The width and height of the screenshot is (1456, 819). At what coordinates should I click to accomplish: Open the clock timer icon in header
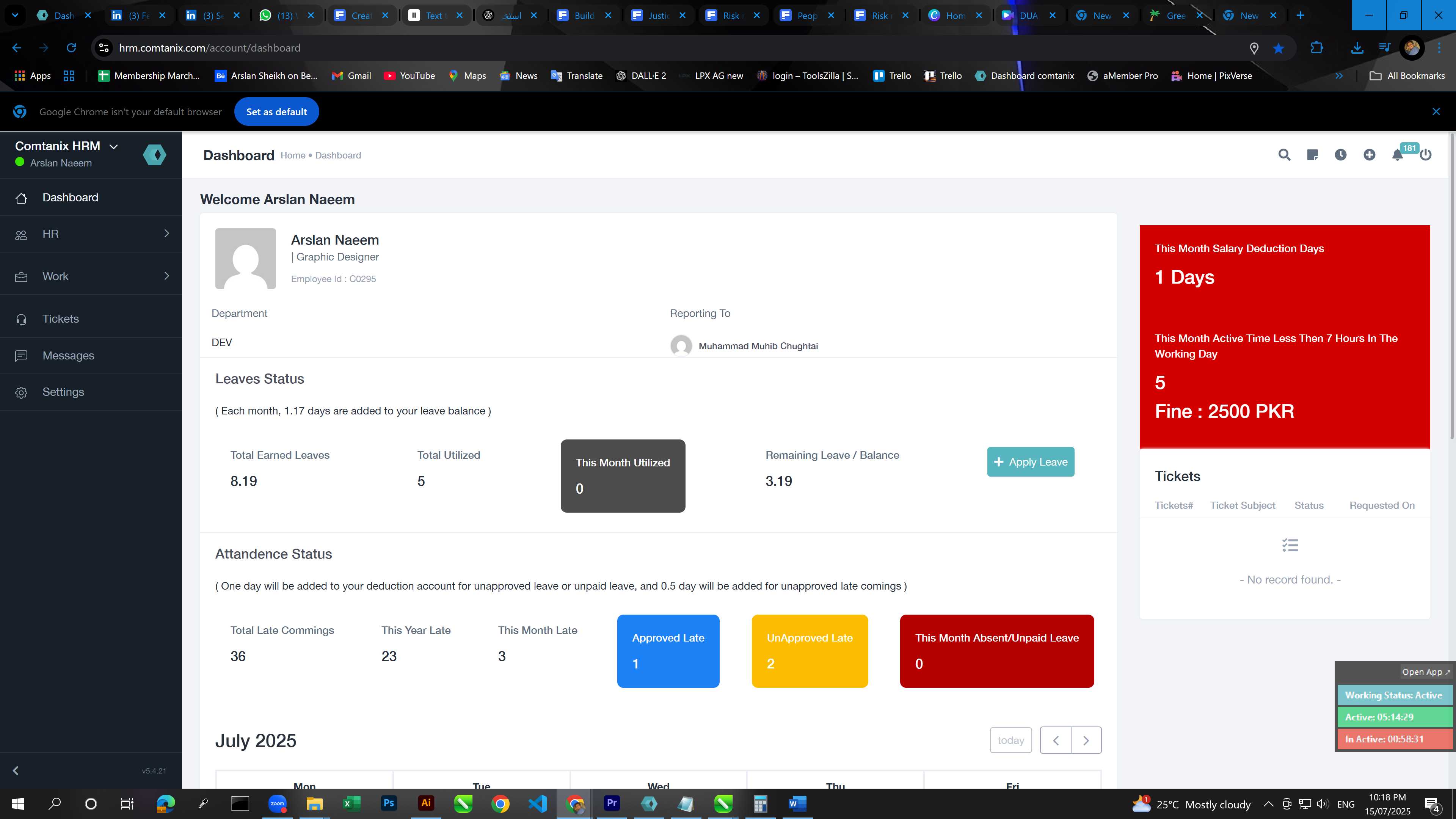pos(1341,155)
